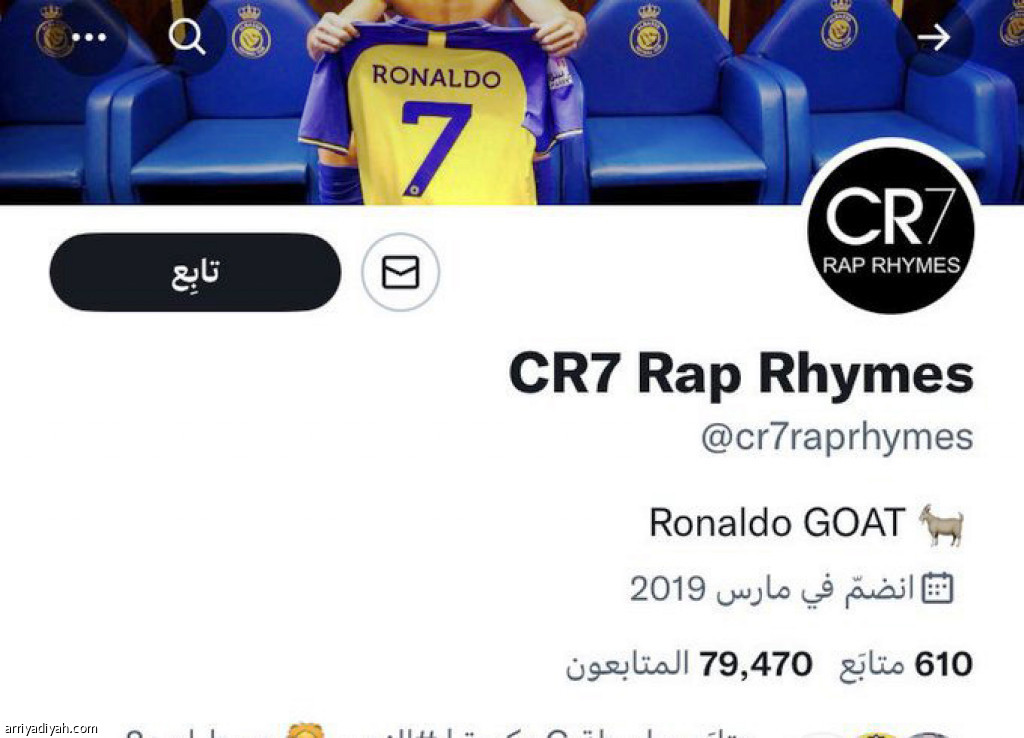Viewport: 1024px width, 738px height.
Task: Click the Al Nassr crest beside search
Action: coord(251,33)
